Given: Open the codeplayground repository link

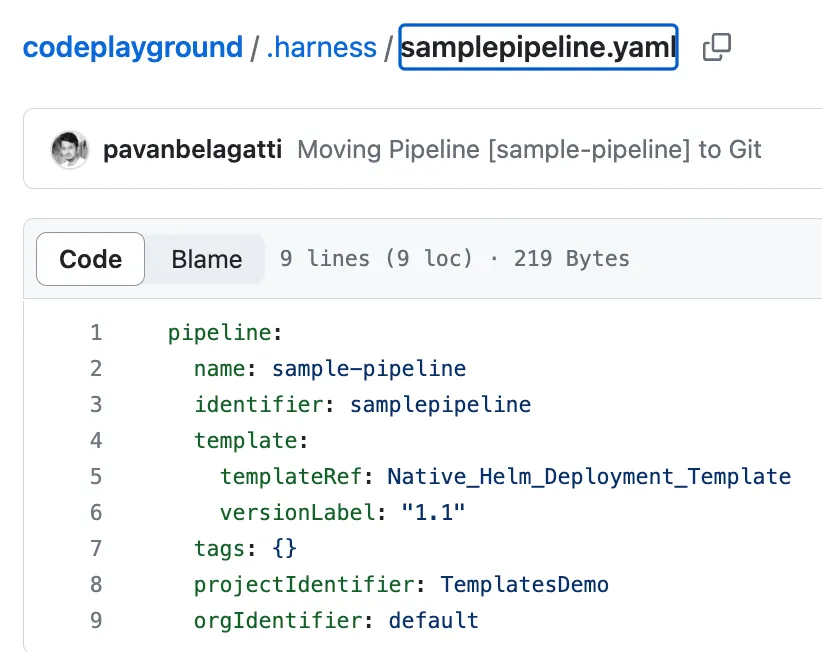Looking at the screenshot, I should pos(132,47).
